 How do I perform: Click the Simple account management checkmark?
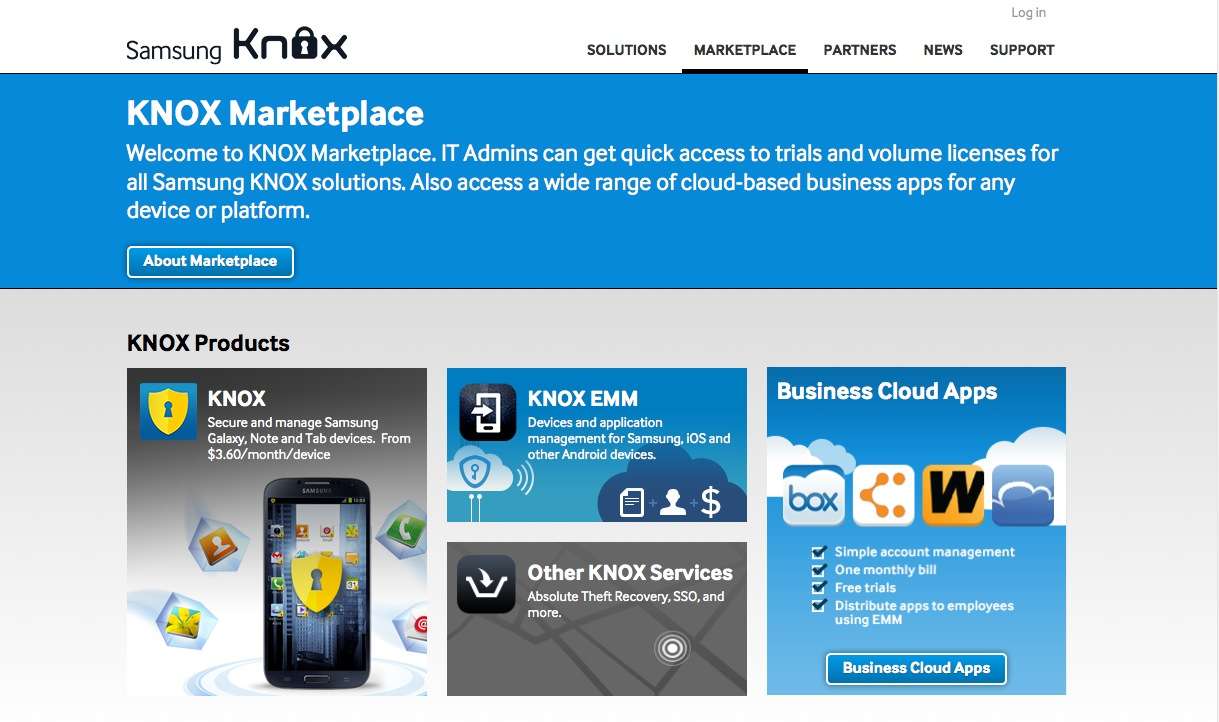click(x=819, y=552)
